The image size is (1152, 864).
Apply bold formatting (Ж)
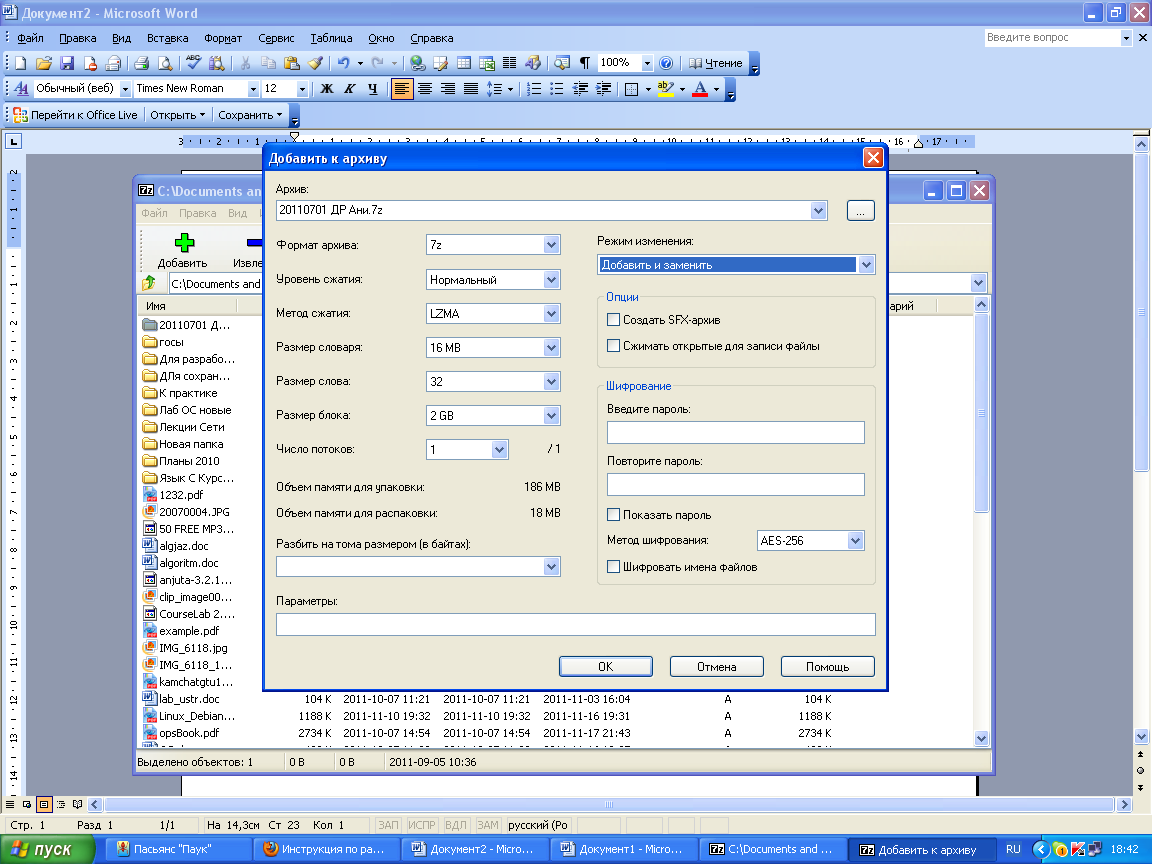[327, 89]
